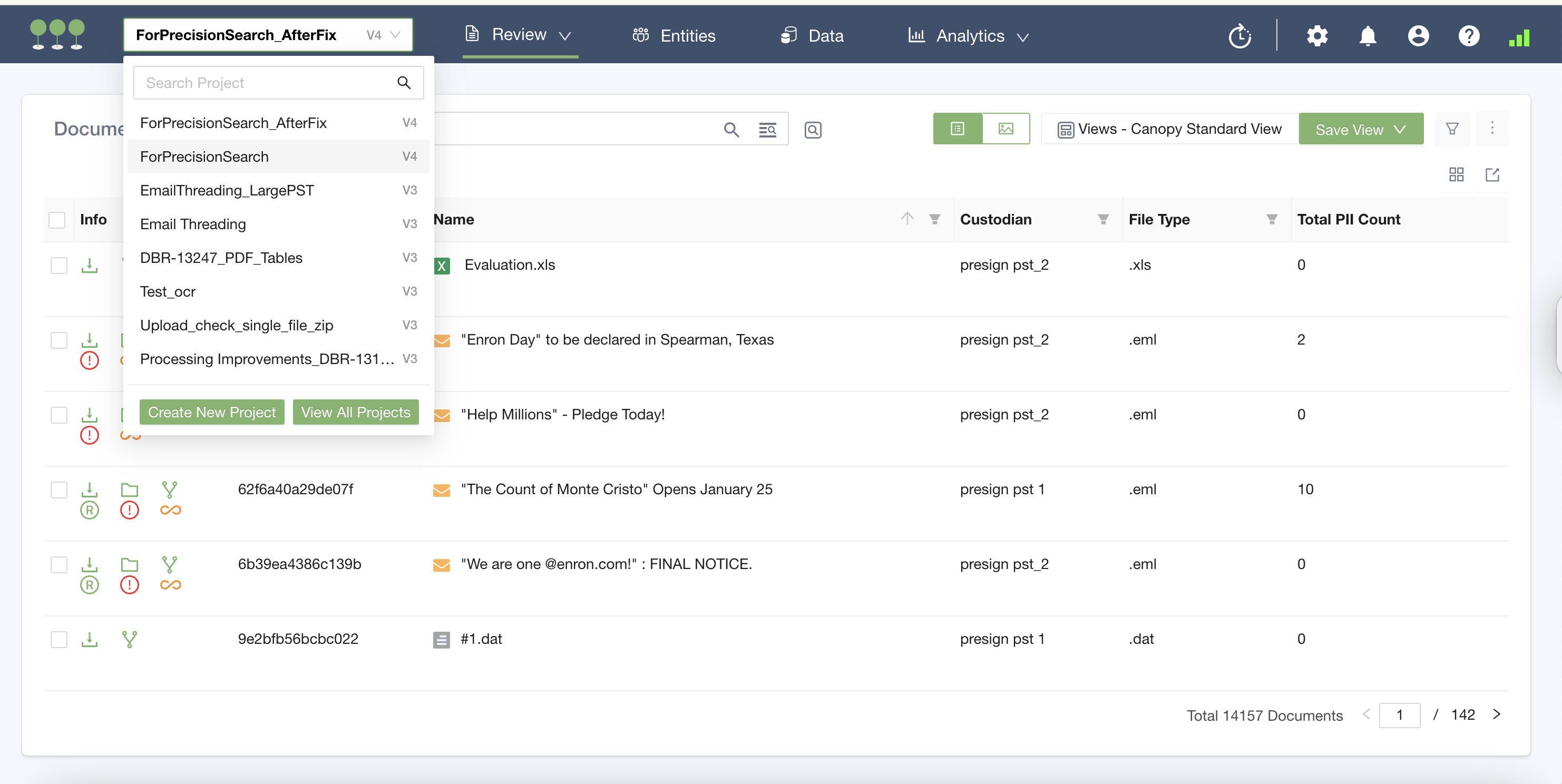The width and height of the screenshot is (1562, 784).
Task: Open the notifications bell
Action: tap(1367, 36)
